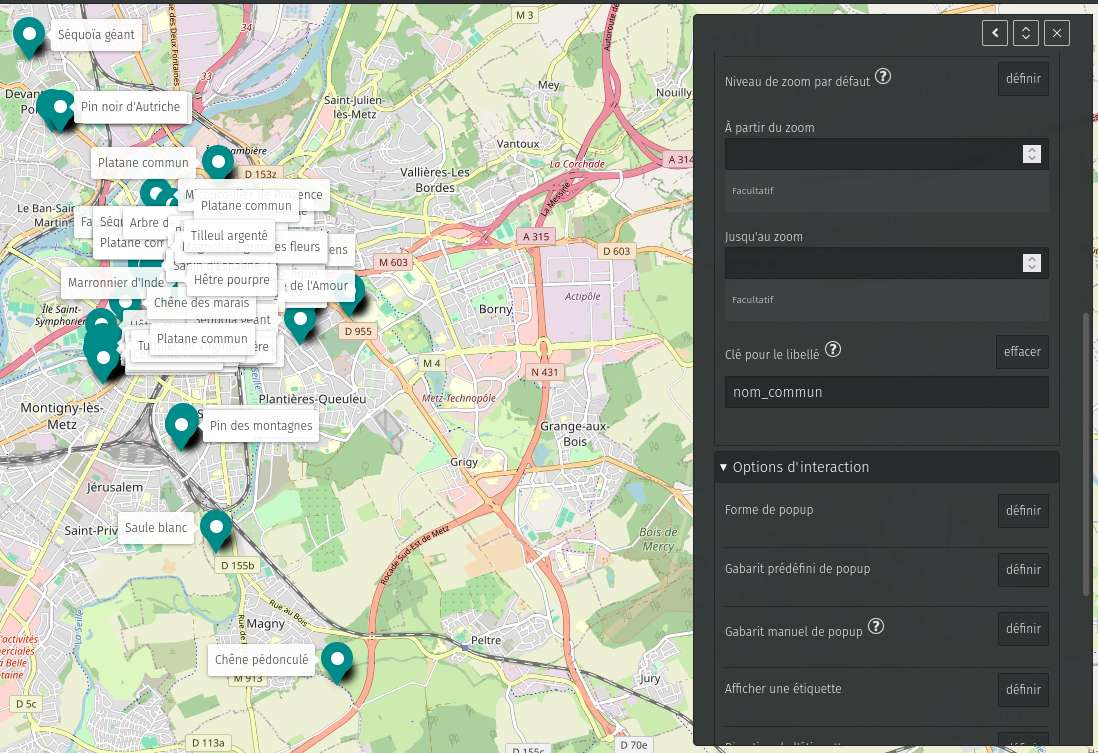Close the side panel with X icon
1098x753 pixels.
tap(1057, 33)
